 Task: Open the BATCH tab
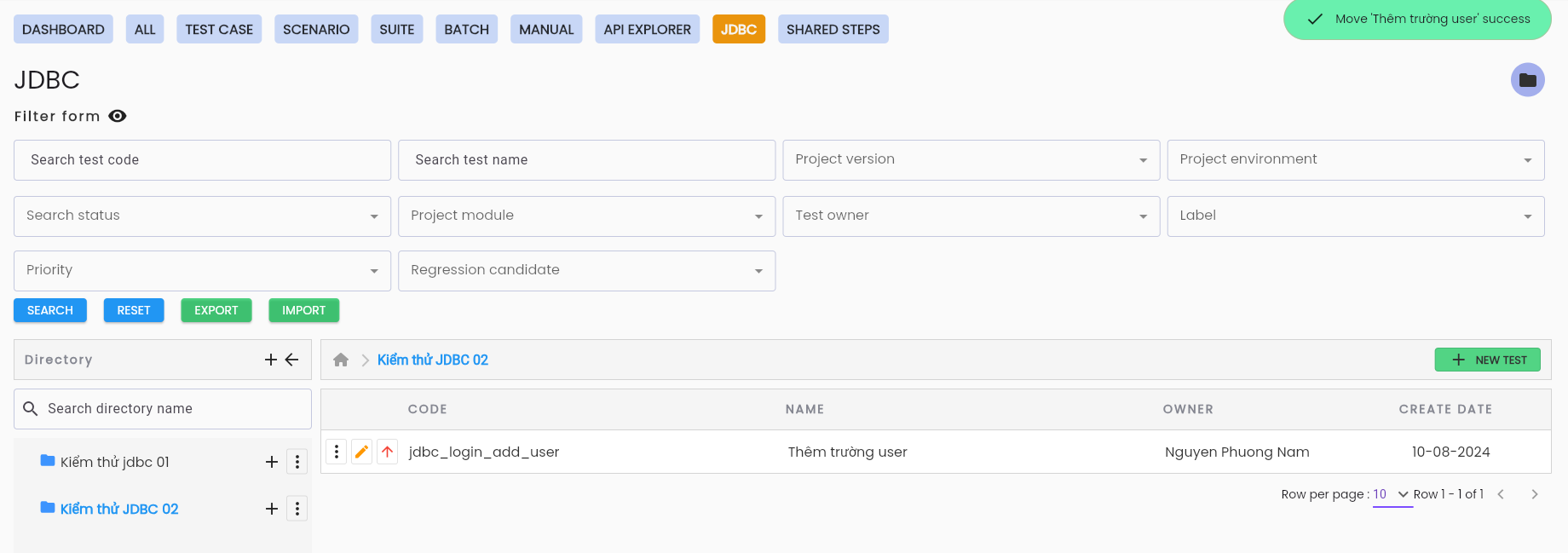(x=467, y=29)
